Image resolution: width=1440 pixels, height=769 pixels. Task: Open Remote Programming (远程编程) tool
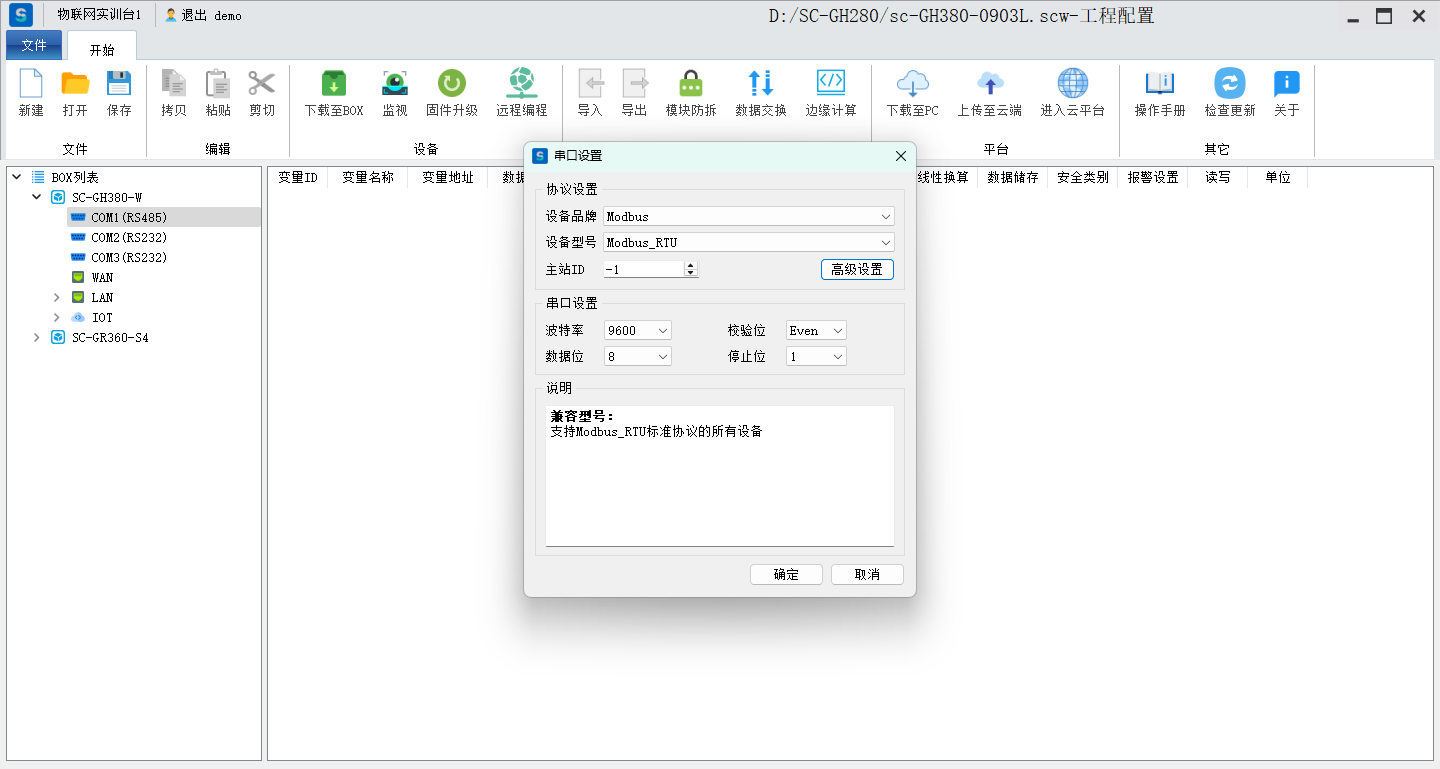click(x=521, y=84)
